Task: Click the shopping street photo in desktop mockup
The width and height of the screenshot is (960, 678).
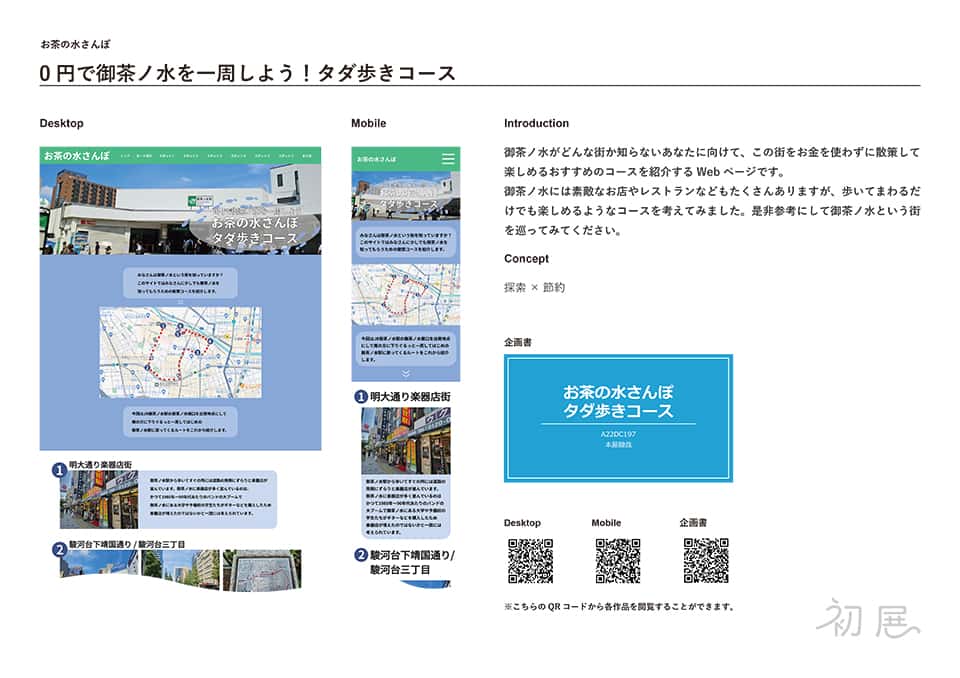Action: [99, 500]
